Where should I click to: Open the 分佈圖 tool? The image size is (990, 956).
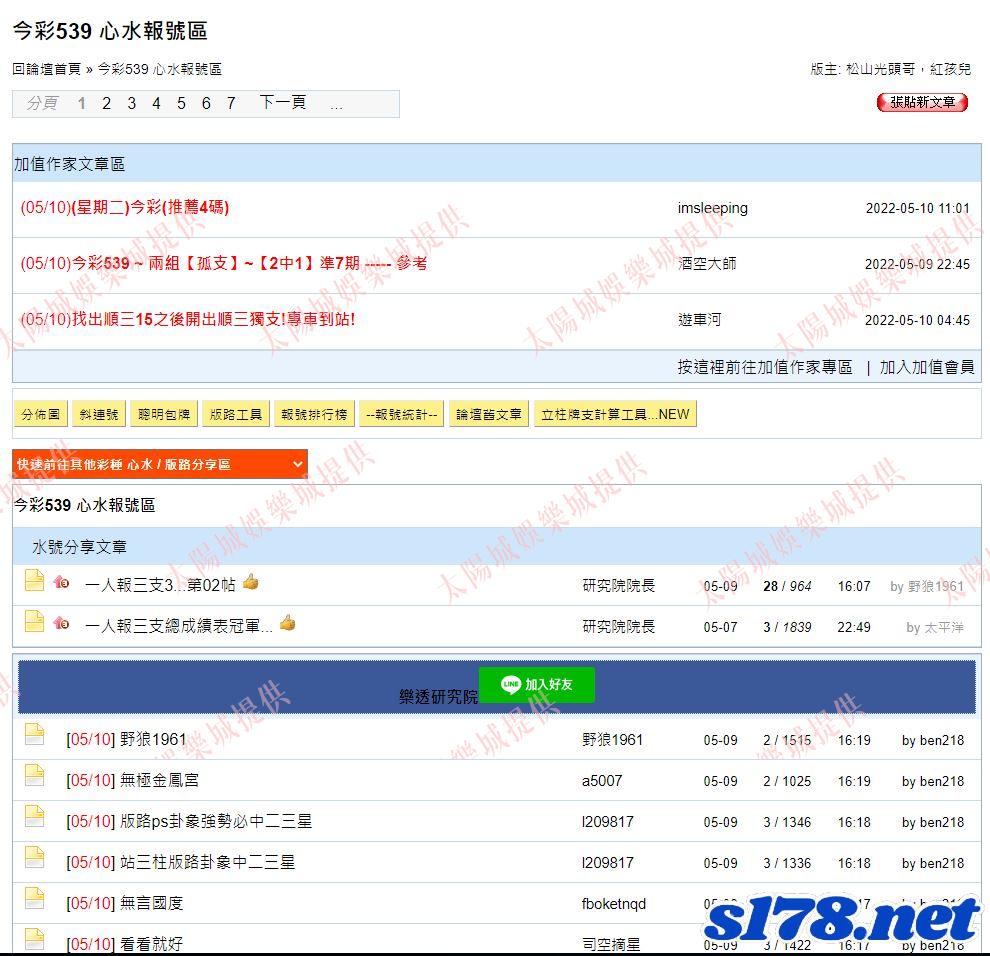coord(40,414)
